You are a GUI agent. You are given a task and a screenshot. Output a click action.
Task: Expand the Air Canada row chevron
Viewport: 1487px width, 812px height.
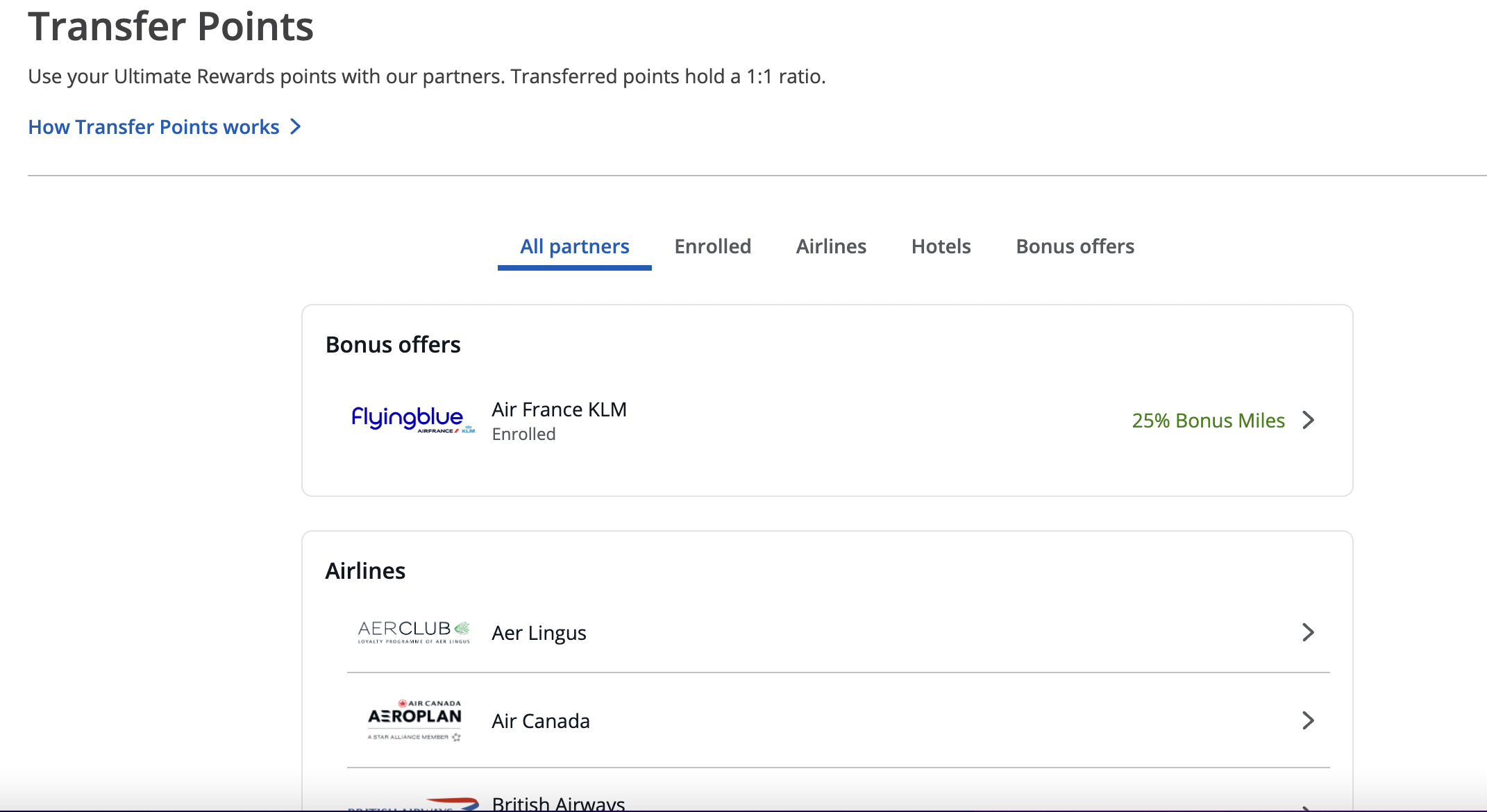click(1309, 720)
